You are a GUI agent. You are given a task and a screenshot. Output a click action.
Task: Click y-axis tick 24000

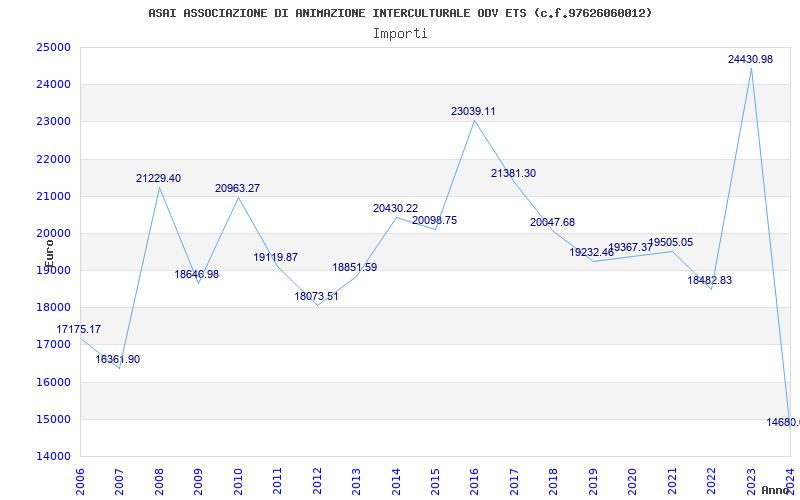tap(53, 85)
